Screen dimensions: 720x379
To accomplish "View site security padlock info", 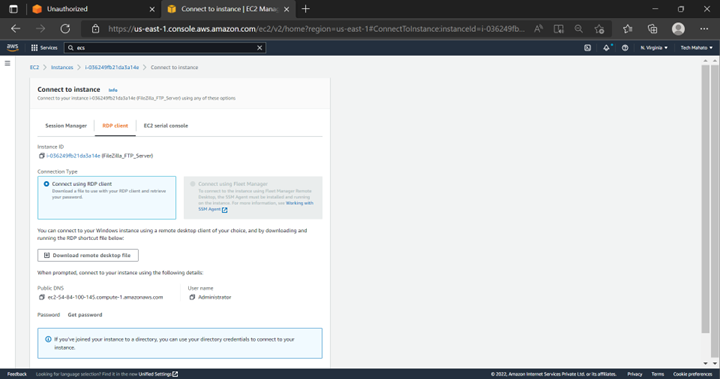I will (x=96, y=29).
